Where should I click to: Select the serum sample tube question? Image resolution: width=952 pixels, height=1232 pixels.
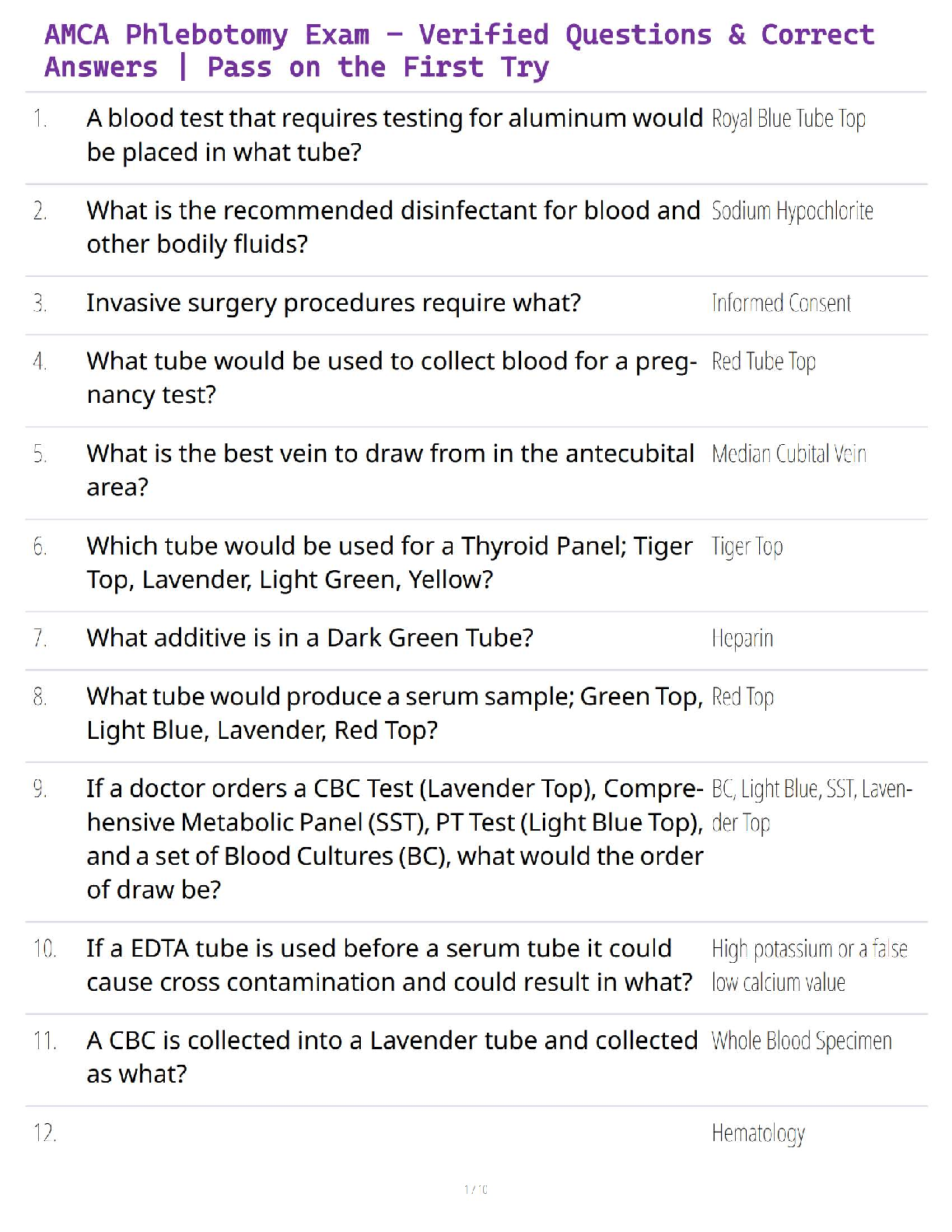click(x=394, y=713)
